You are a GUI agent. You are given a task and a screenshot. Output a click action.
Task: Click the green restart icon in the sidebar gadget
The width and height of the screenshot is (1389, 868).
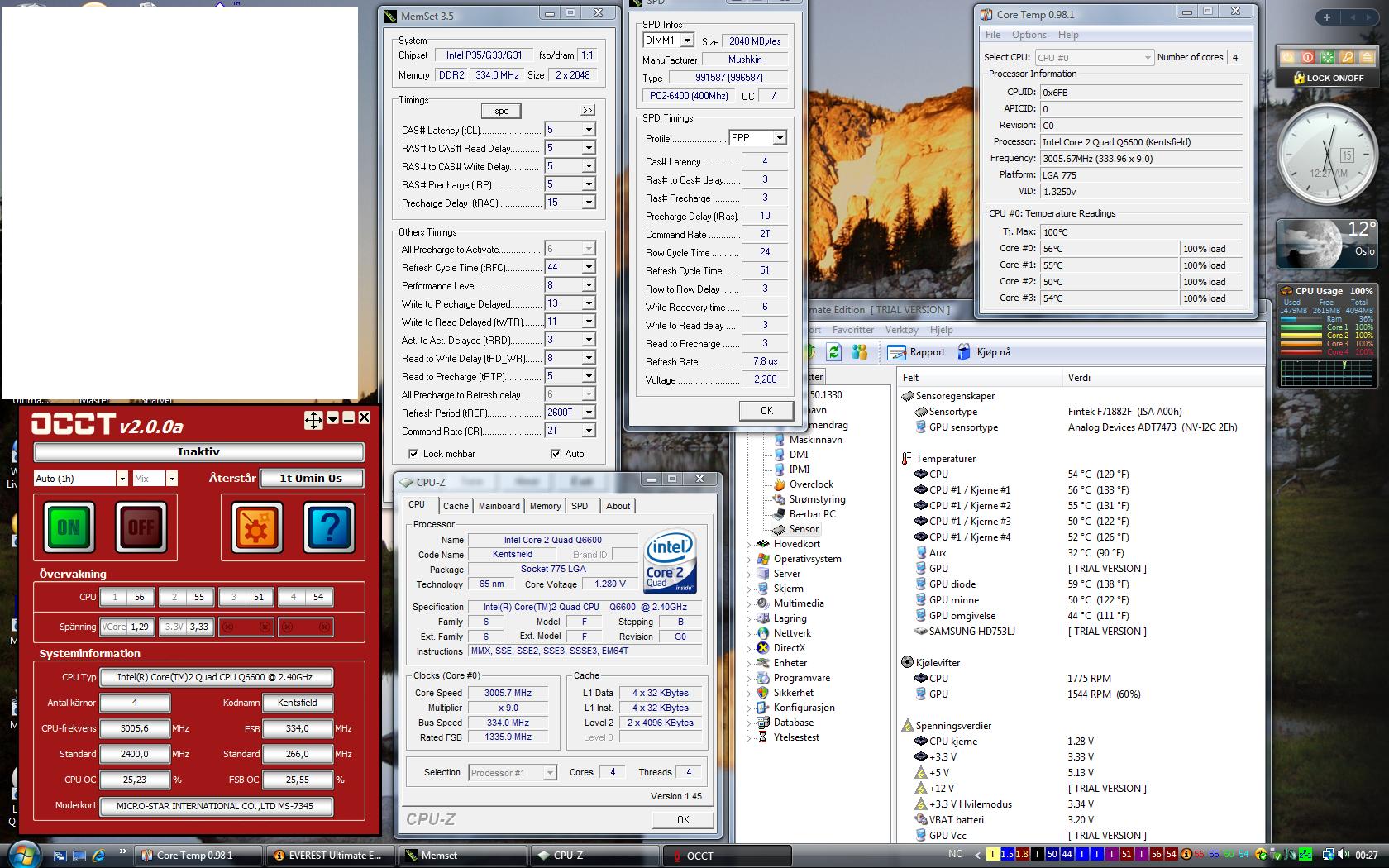(1328, 57)
